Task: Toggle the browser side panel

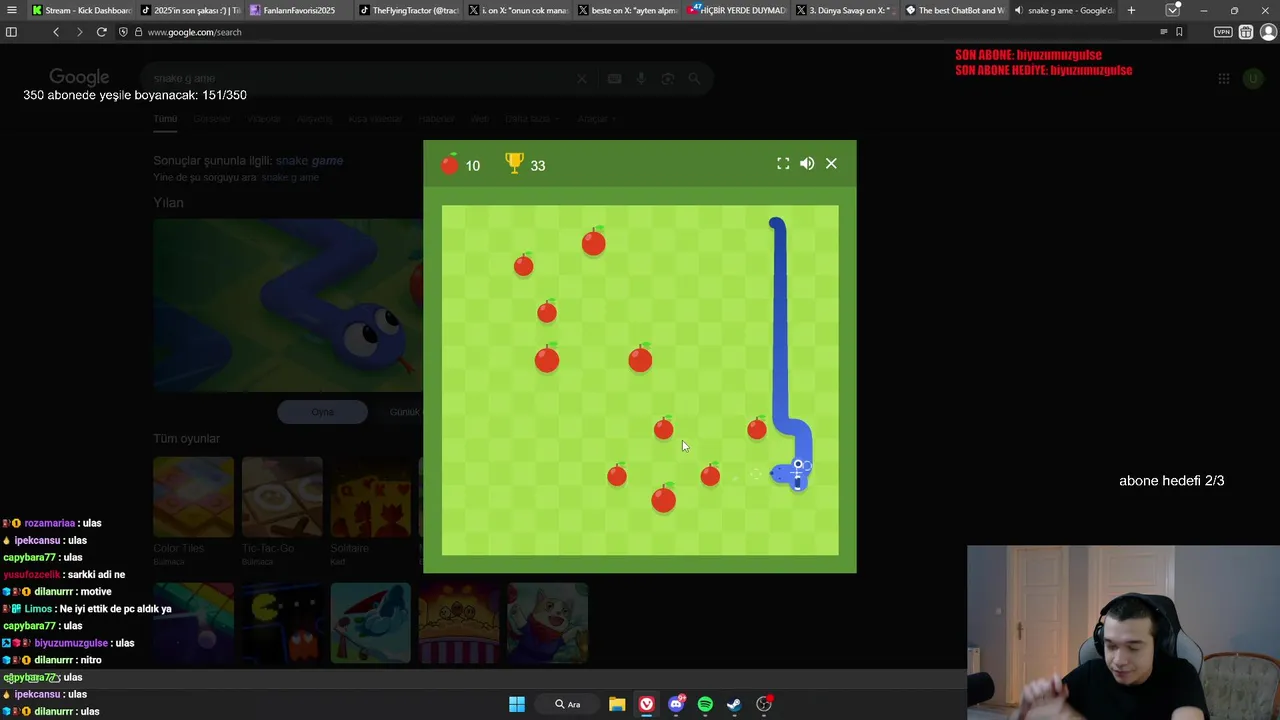Action: click(x=11, y=32)
